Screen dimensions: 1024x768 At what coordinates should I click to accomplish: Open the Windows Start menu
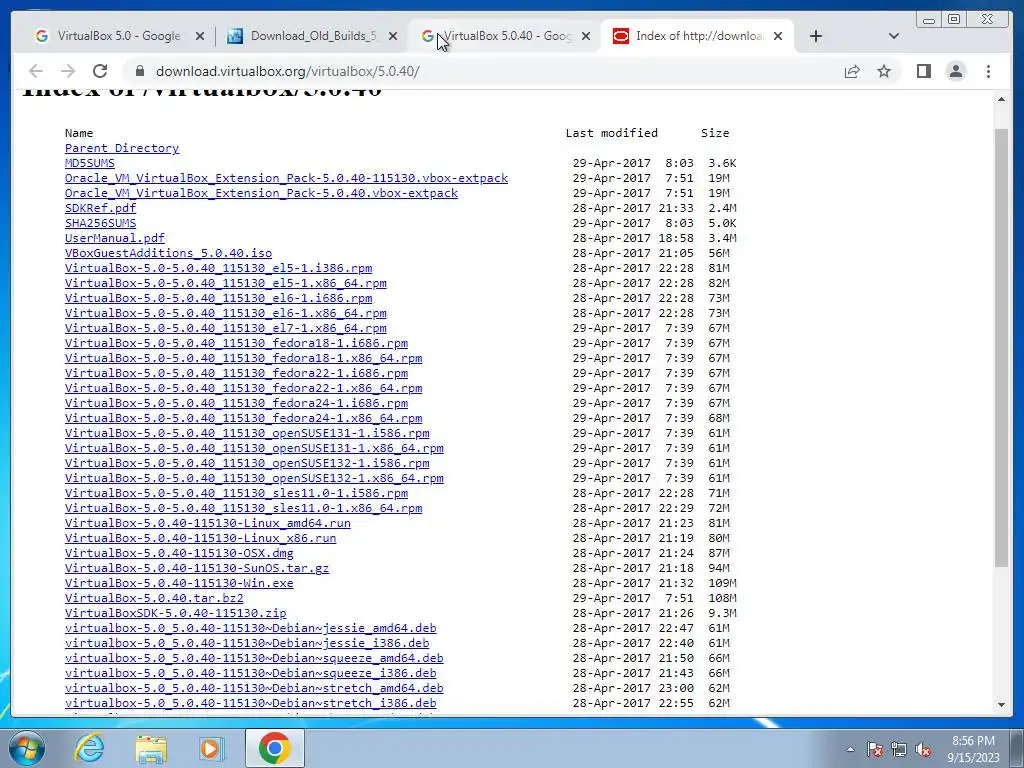click(26, 748)
